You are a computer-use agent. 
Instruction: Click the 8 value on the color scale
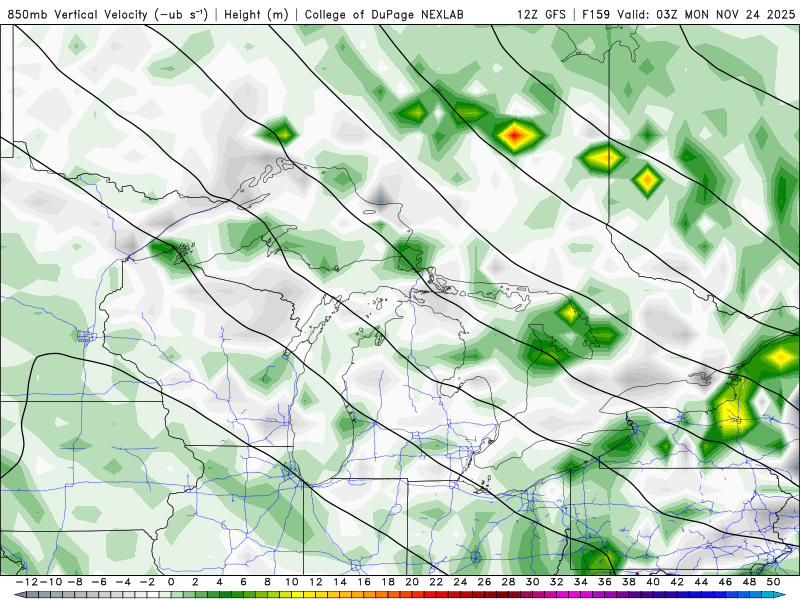(267, 582)
